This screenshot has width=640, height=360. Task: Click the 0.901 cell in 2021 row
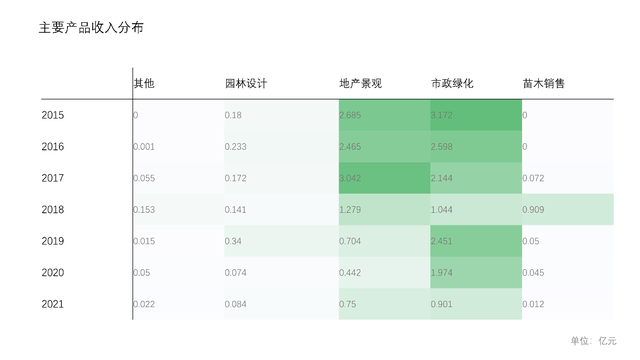point(476,304)
